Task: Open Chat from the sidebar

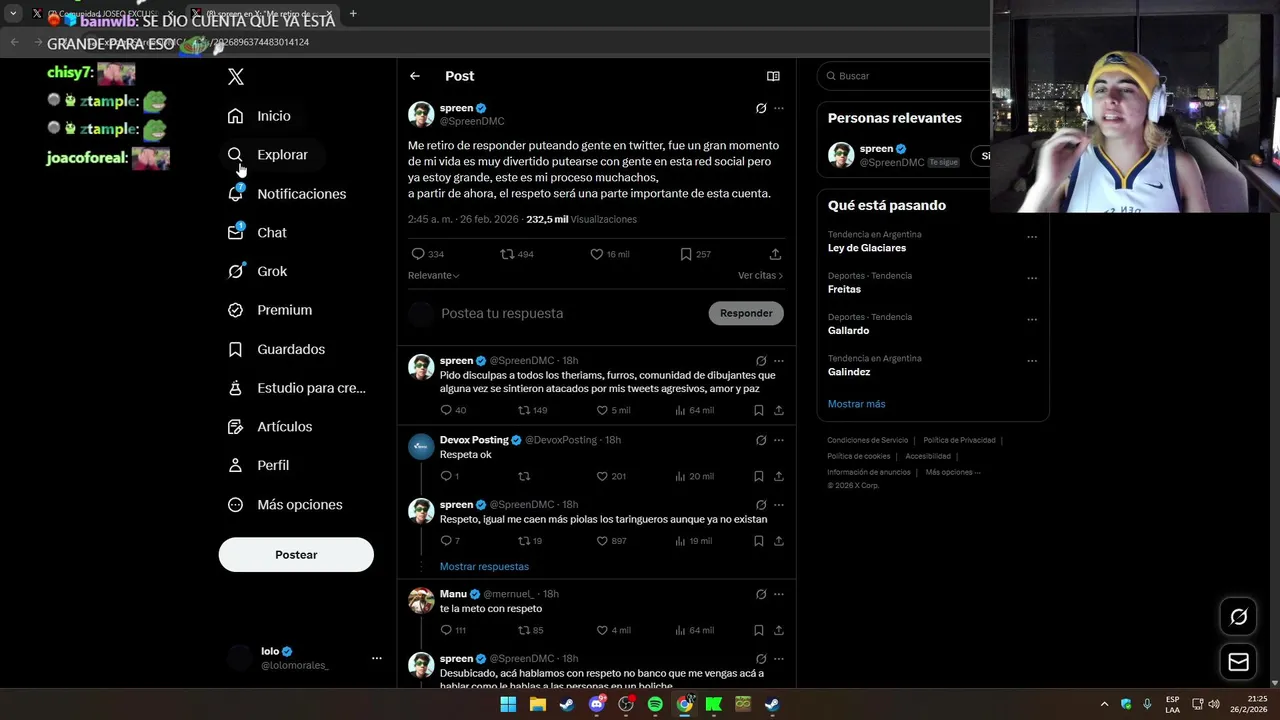Action: (256, 232)
